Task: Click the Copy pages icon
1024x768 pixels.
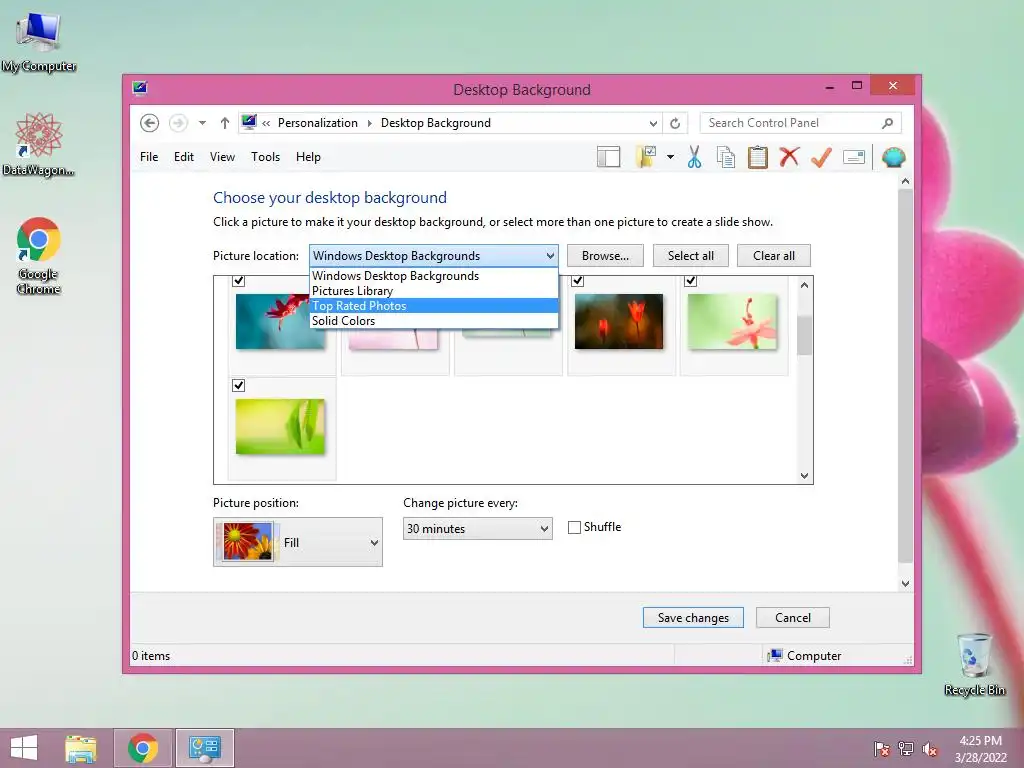Action: click(726, 157)
